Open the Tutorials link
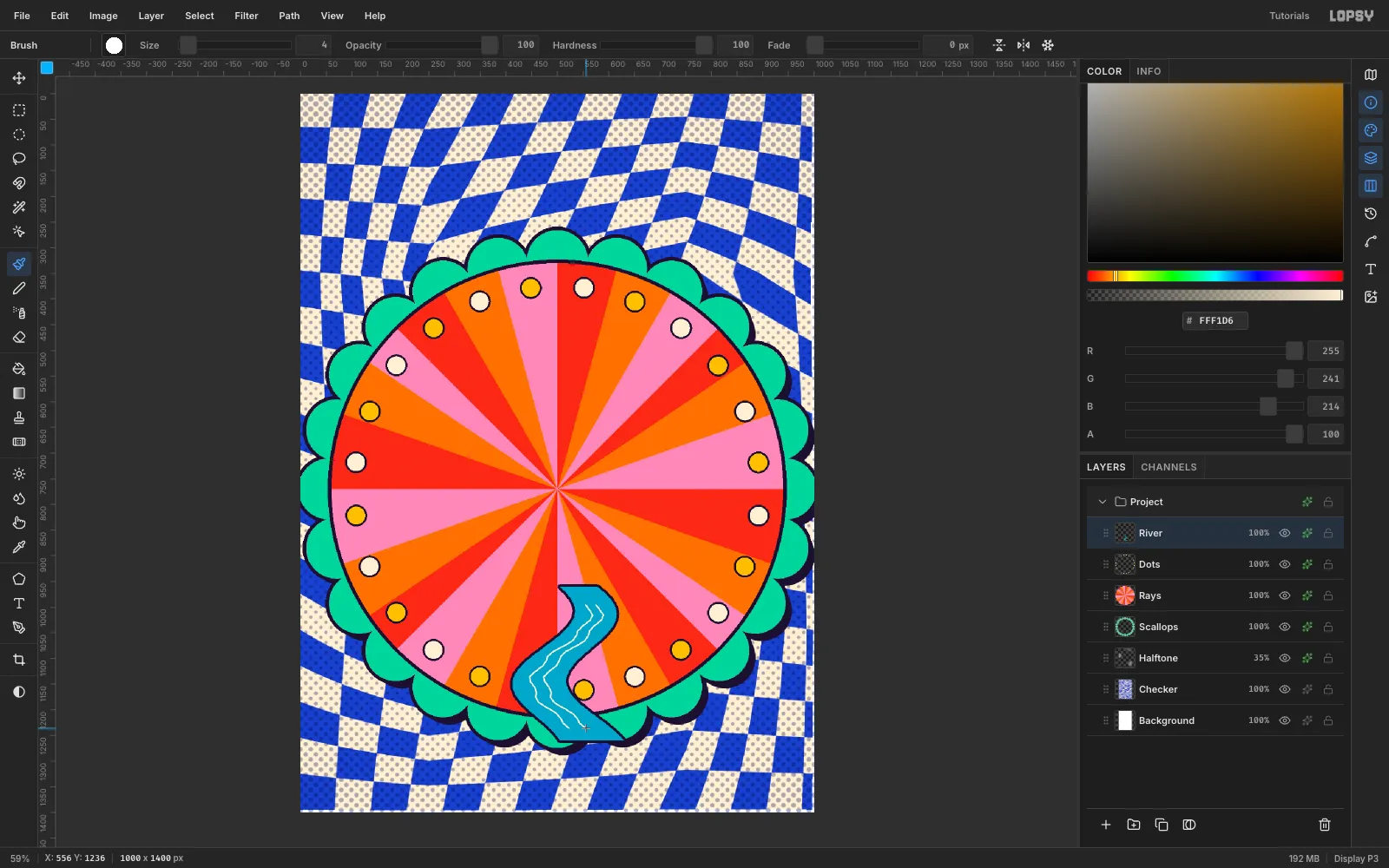 (x=1289, y=16)
